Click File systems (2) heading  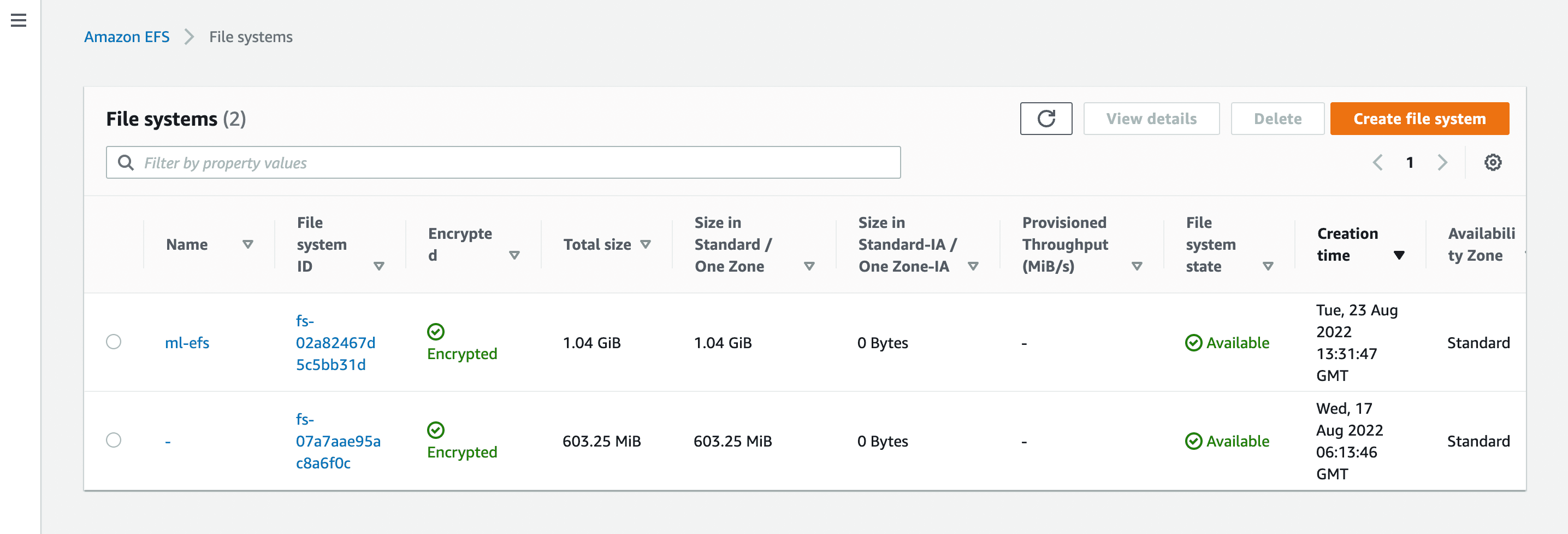176,119
